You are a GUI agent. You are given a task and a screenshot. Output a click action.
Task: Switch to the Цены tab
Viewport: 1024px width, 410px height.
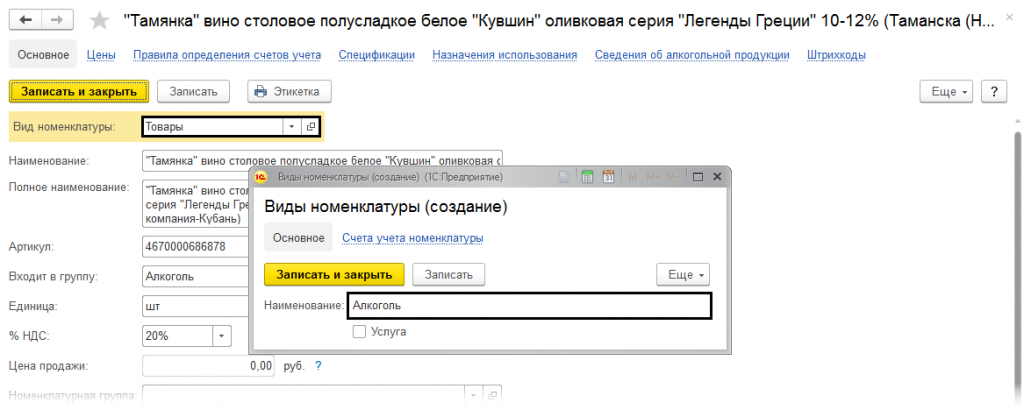click(101, 55)
